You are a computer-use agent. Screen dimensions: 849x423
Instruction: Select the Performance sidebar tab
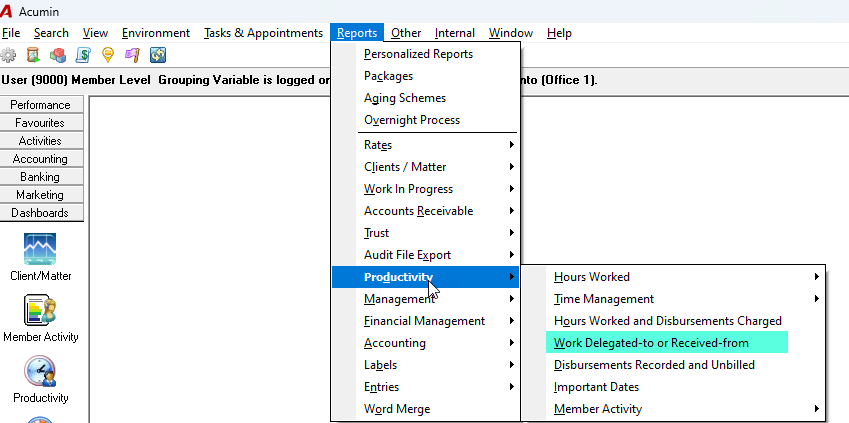(42, 105)
